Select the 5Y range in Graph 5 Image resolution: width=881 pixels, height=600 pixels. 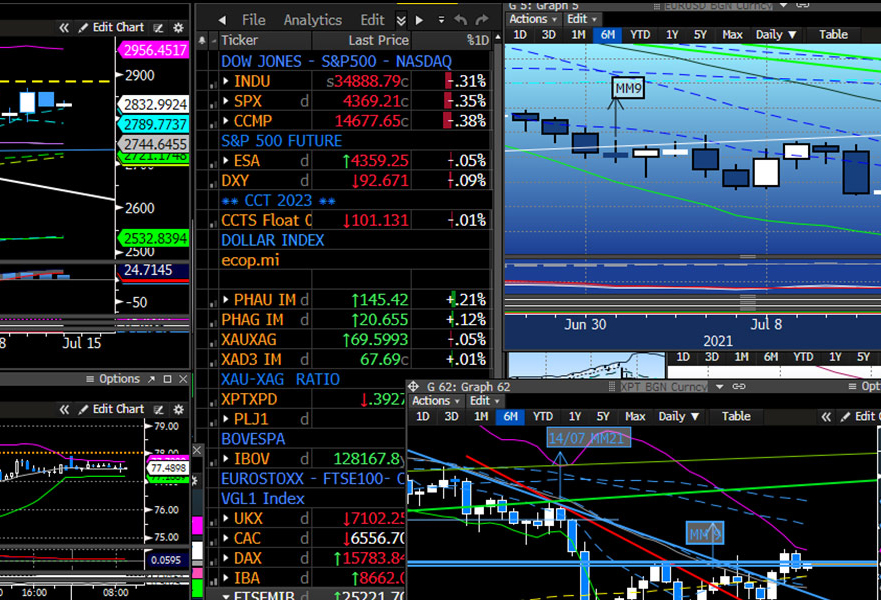point(700,35)
